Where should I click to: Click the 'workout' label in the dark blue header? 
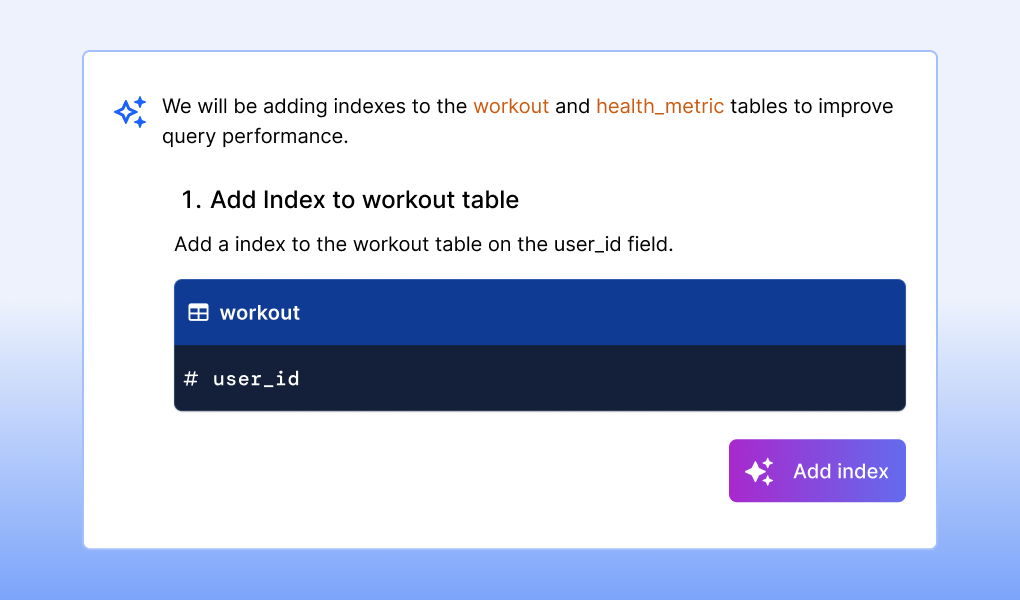260,313
